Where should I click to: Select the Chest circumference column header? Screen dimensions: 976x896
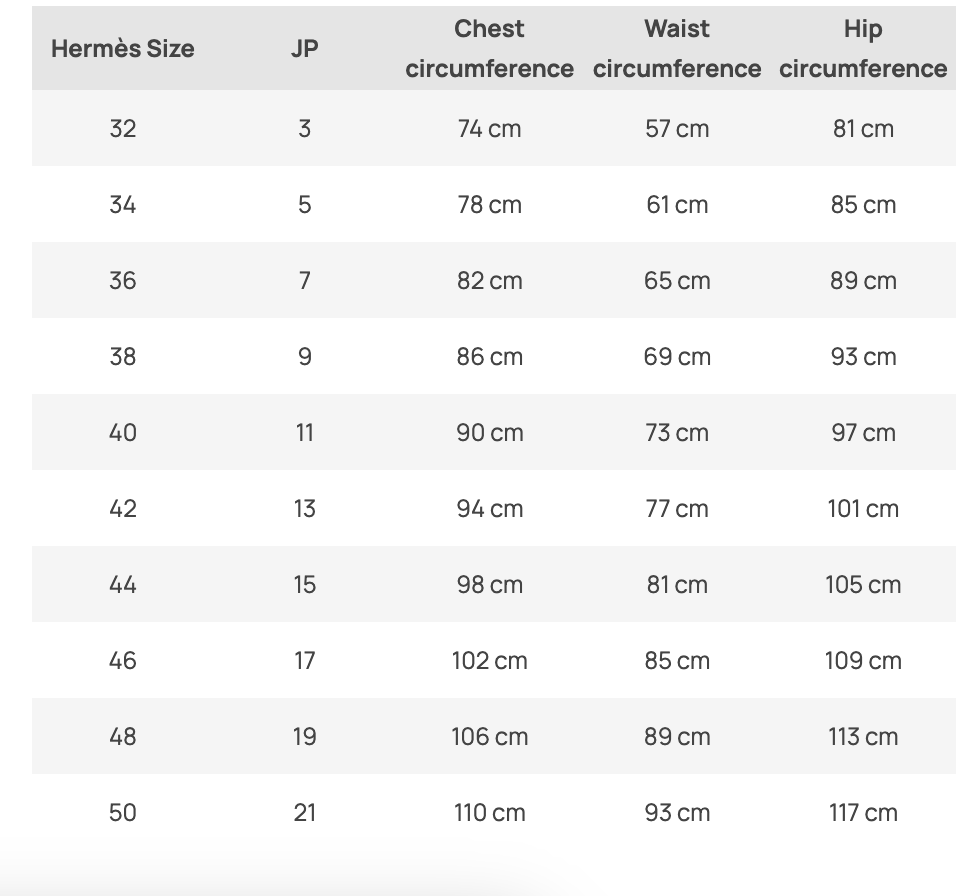point(489,48)
